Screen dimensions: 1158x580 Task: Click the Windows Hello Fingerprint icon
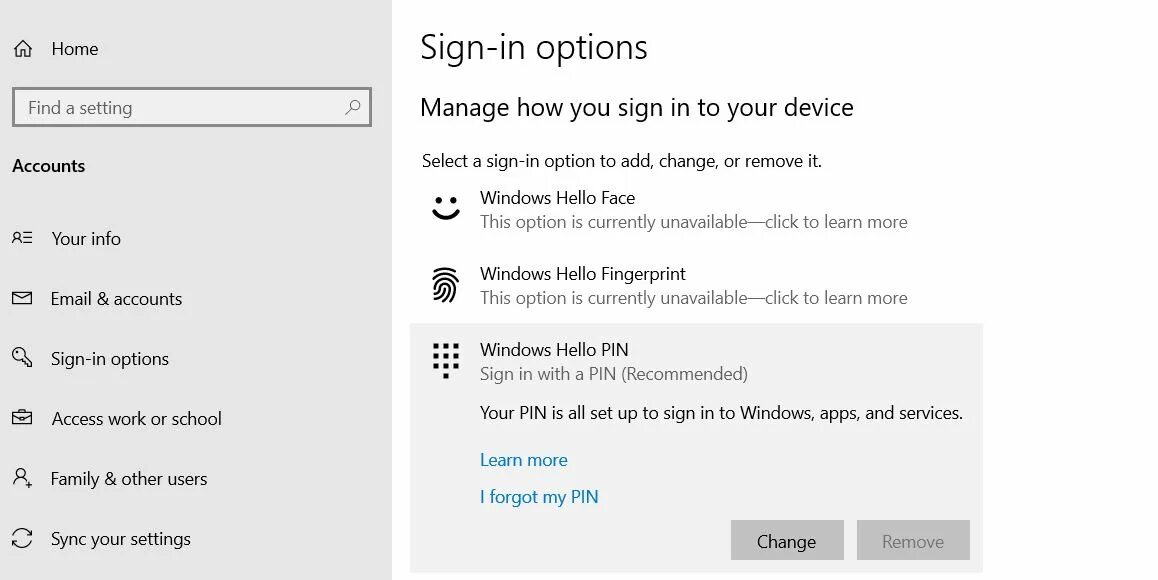(445, 285)
